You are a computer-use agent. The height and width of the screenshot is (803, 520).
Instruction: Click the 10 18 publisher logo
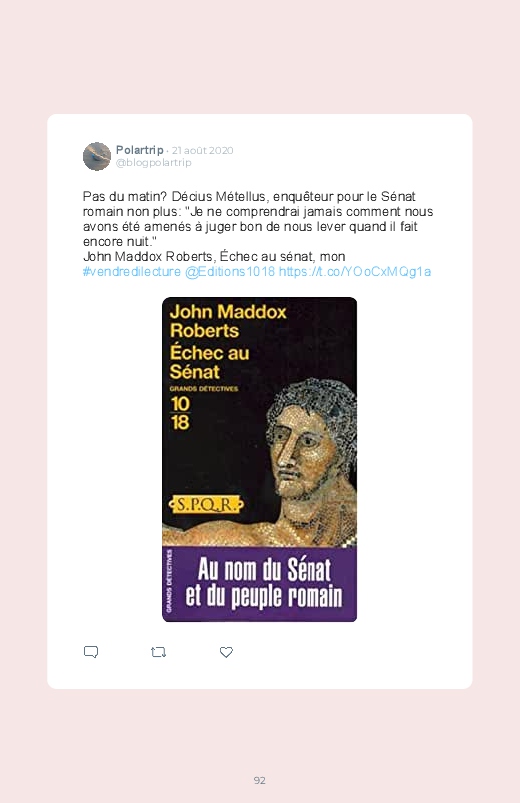click(180, 413)
